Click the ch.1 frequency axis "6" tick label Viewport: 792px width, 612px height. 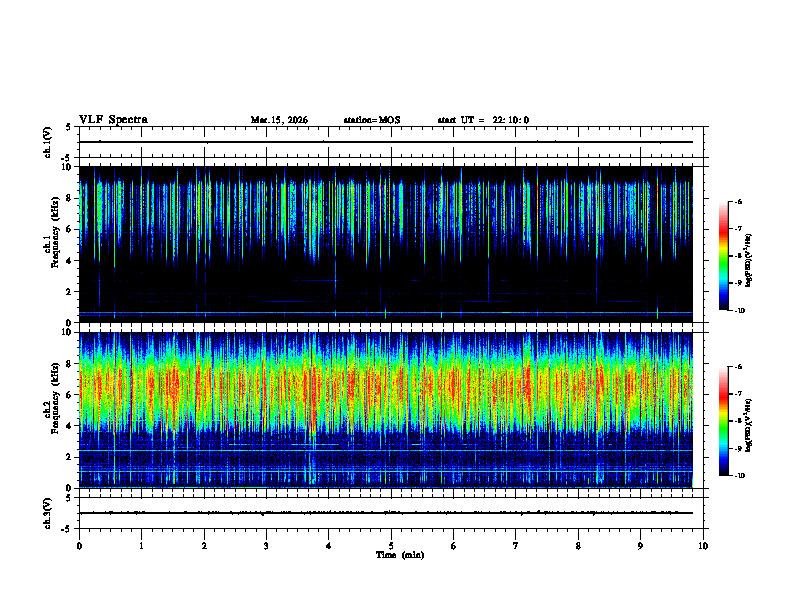69,229
